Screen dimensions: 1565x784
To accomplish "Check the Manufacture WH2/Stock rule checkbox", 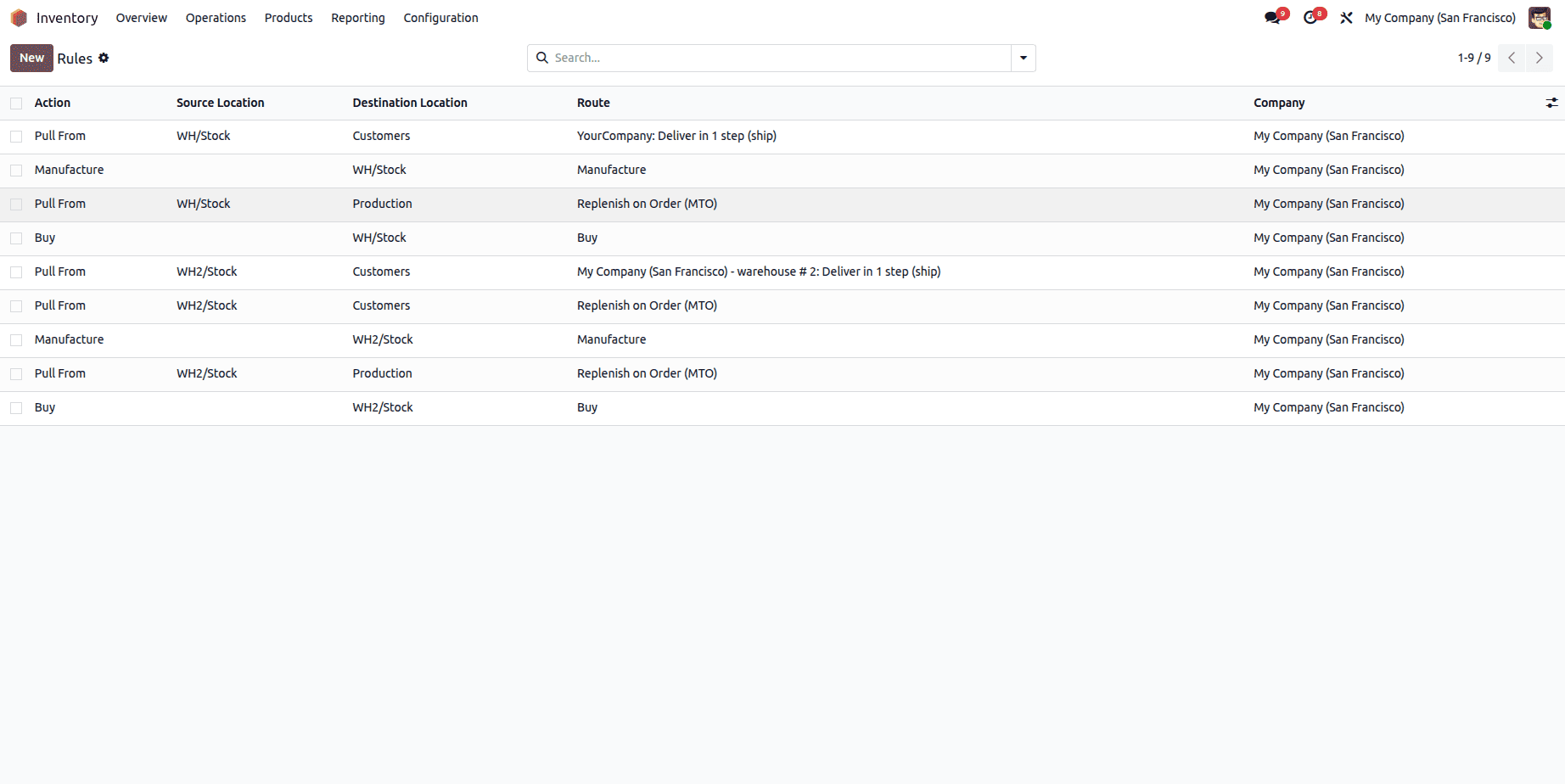I will 16,340.
